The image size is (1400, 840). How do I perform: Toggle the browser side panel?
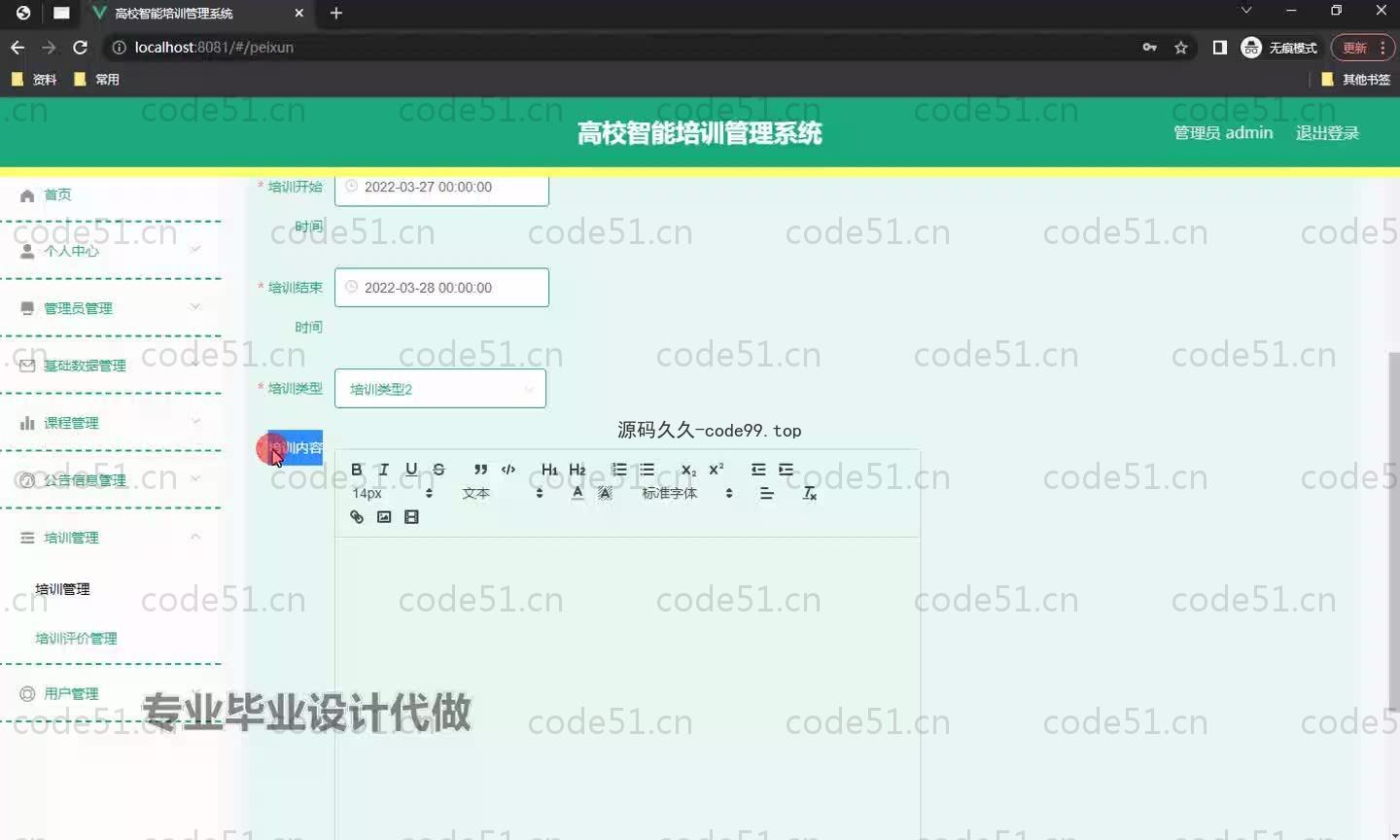click(1219, 48)
